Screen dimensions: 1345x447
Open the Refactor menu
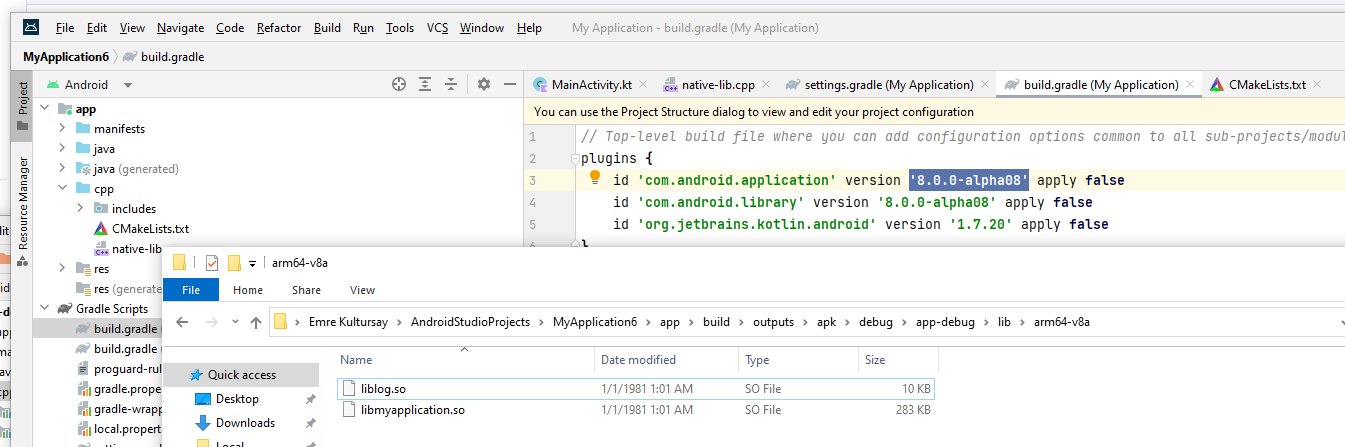coord(279,28)
